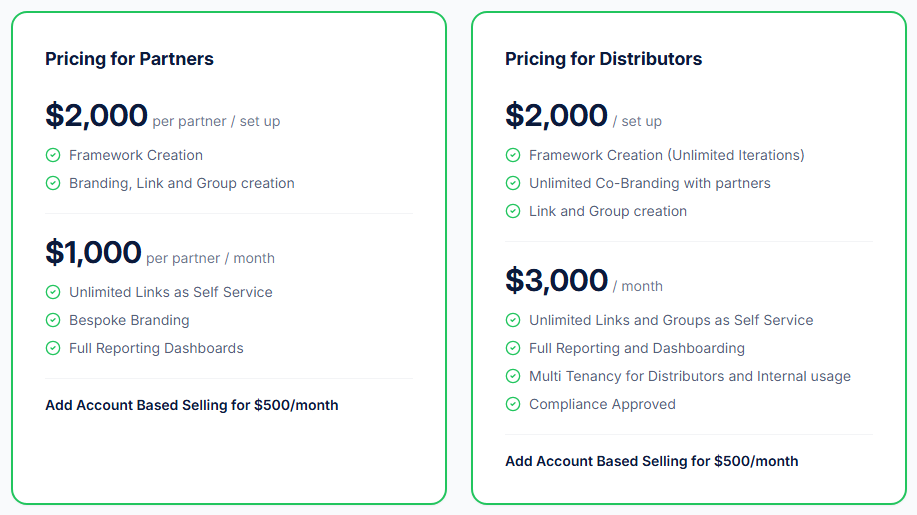This screenshot has height=515, width=917.
Task: Click the Partners $2,000 set up price
Action: pyautogui.click(x=97, y=116)
